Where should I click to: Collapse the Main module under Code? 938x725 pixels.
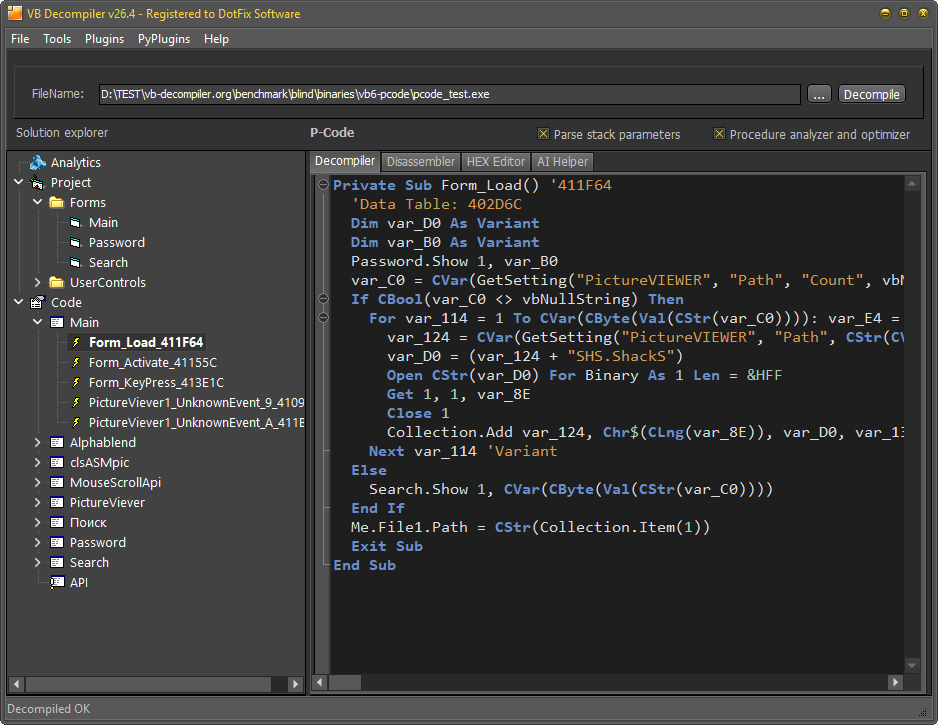coord(37,322)
